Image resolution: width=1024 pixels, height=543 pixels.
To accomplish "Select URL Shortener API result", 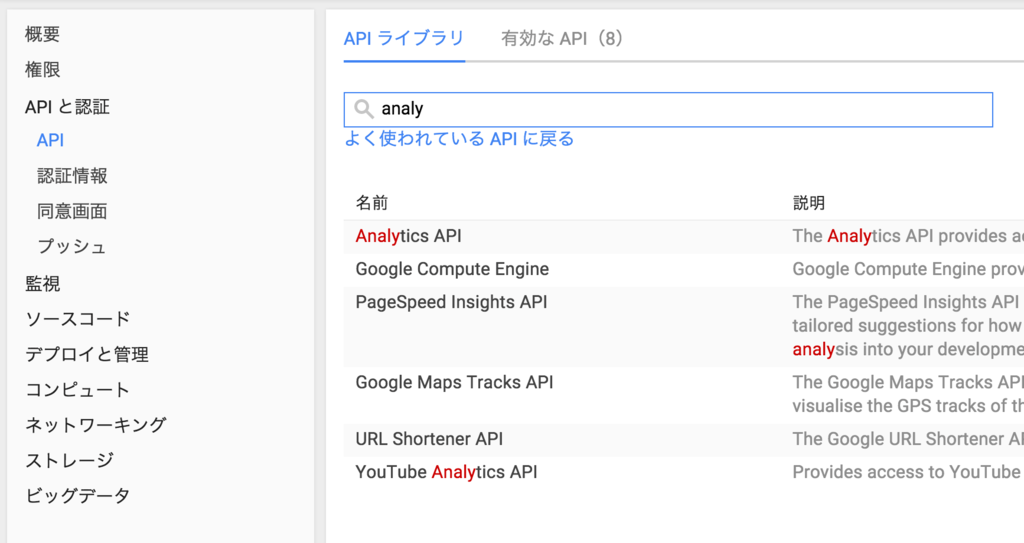I will pyautogui.click(x=429, y=439).
